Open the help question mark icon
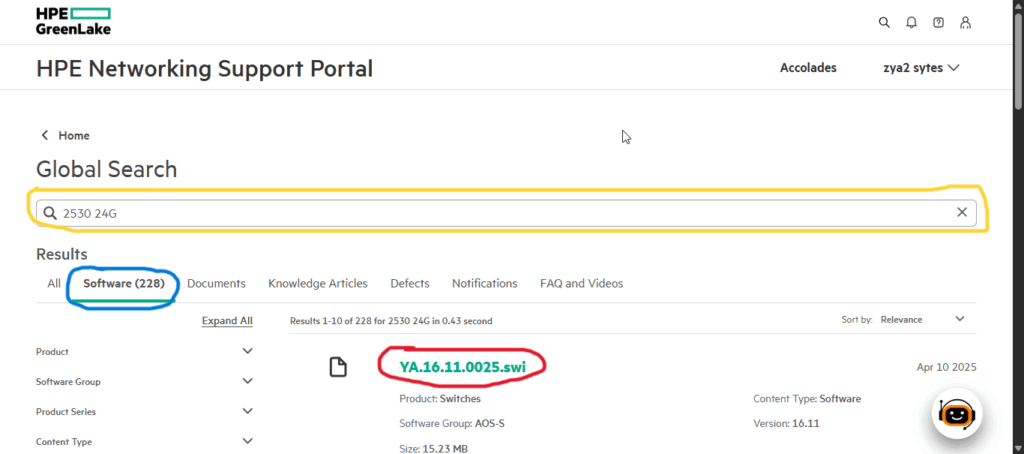The image size is (1024, 454). (x=938, y=22)
